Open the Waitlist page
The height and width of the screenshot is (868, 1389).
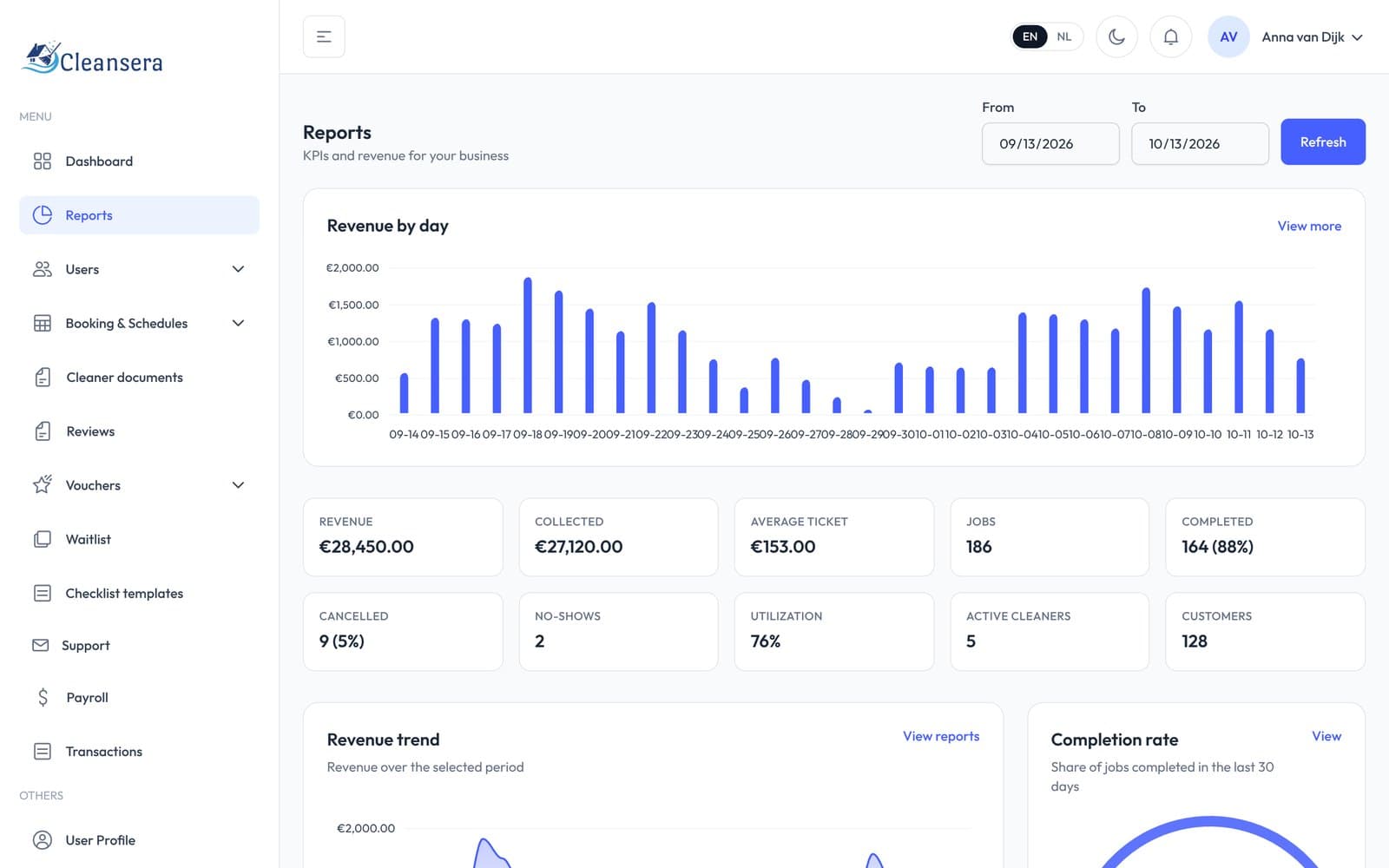[x=139, y=539]
